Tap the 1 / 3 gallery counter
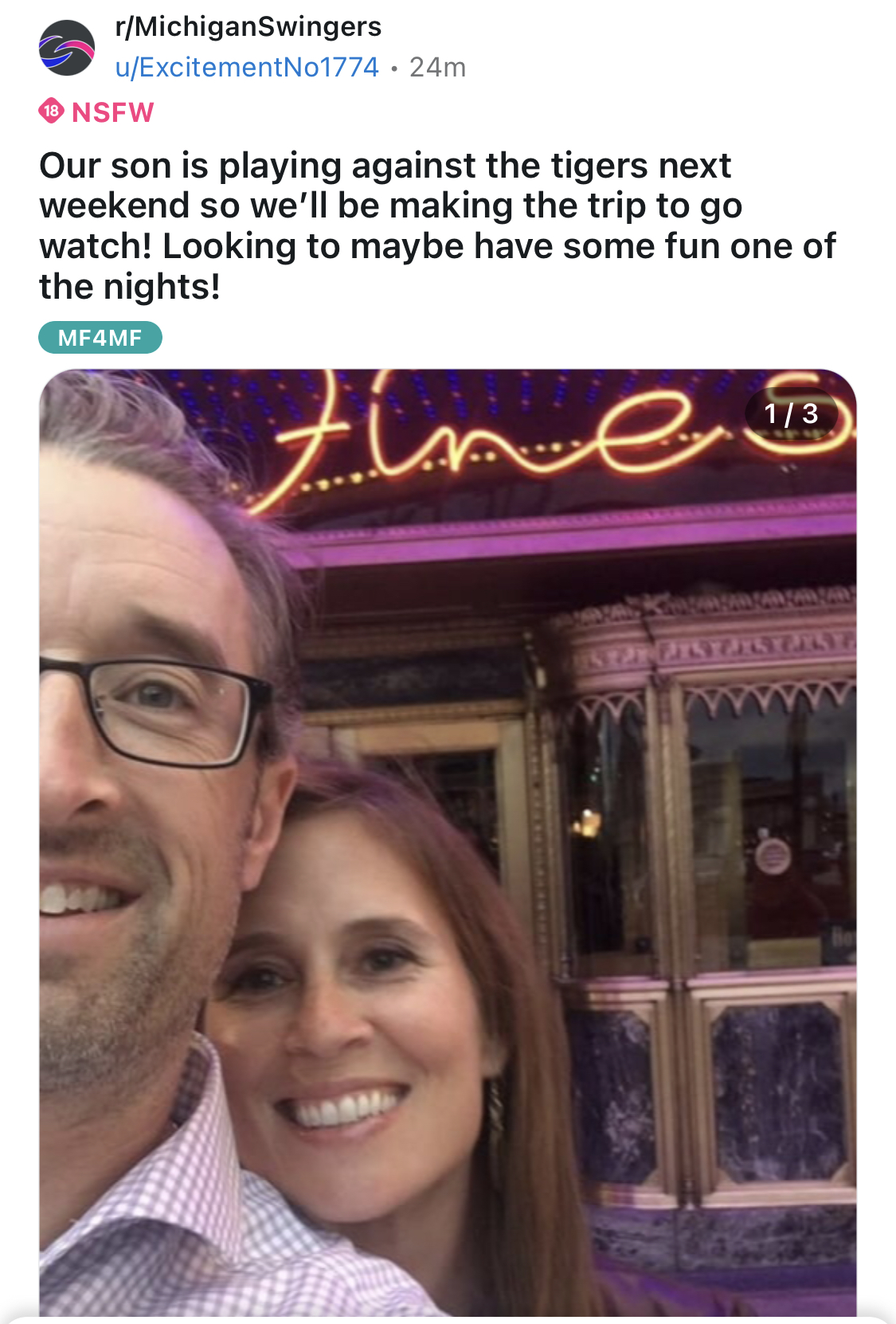This screenshot has height=1324, width=896. [x=791, y=413]
